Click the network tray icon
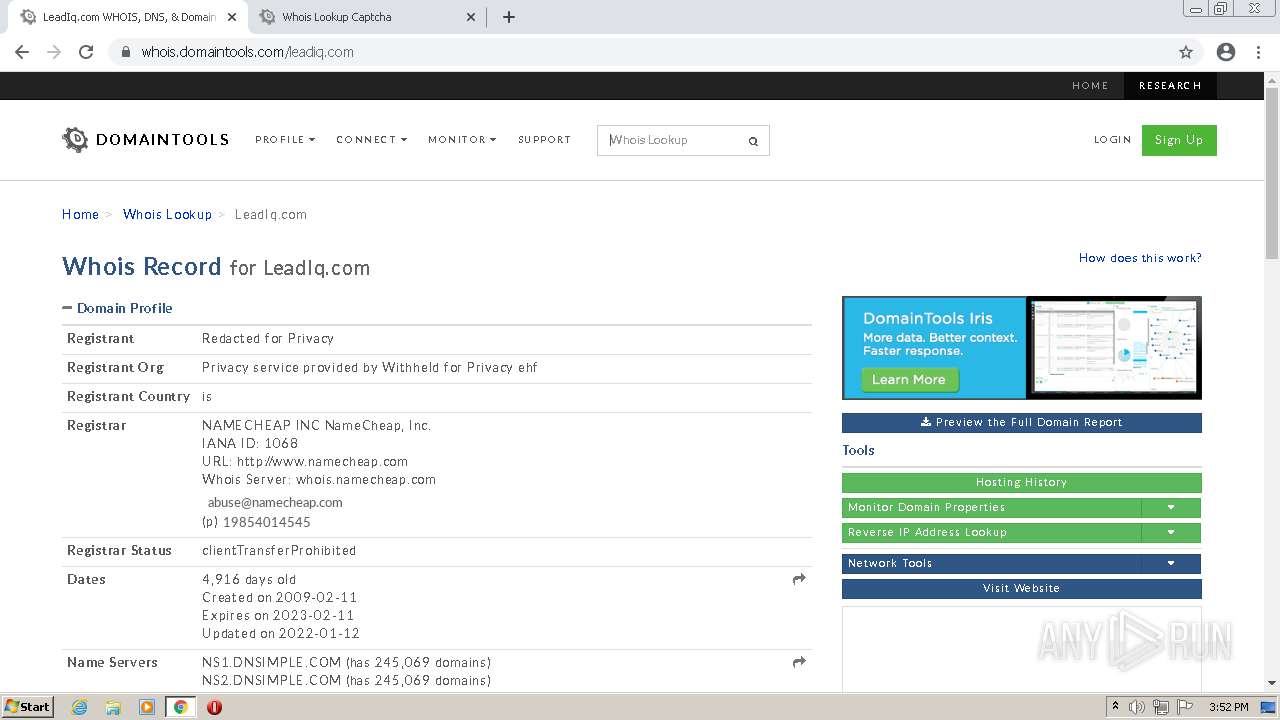1280x720 pixels. click(x=1161, y=707)
